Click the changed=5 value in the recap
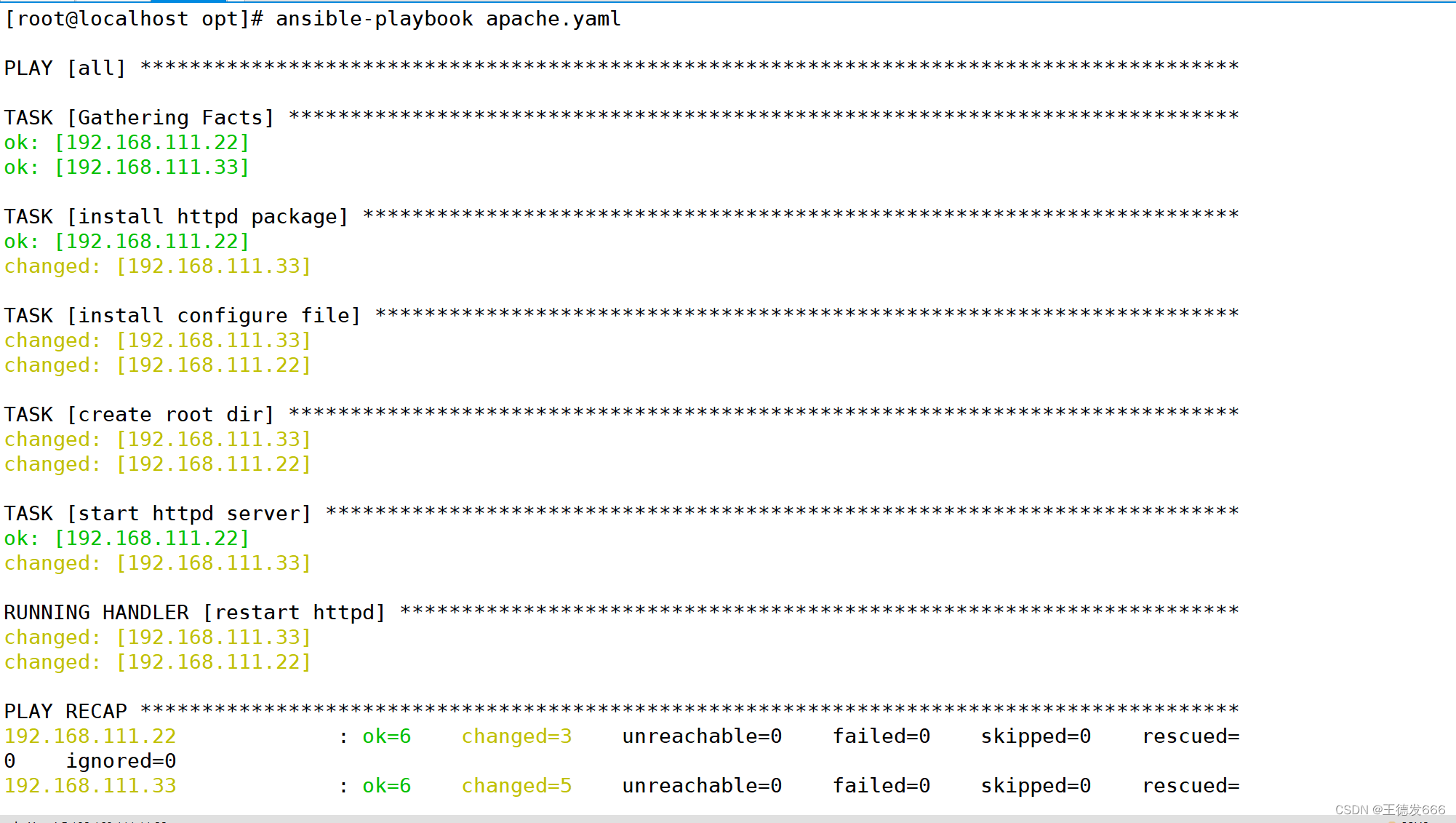Screen dimensions: 1456x823 tap(516, 786)
